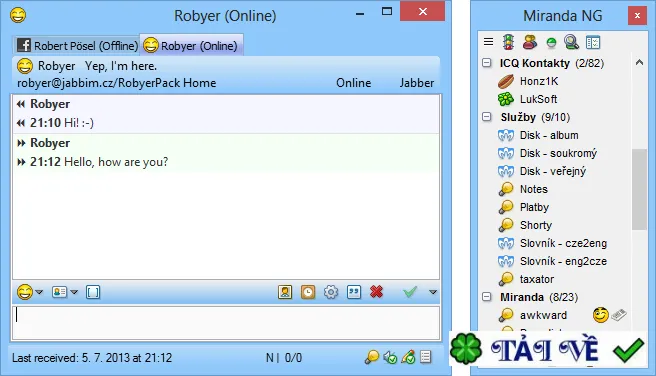Click the message input field
The width and height of the screenshot is (656, 376).
click(x=226, y=323)
